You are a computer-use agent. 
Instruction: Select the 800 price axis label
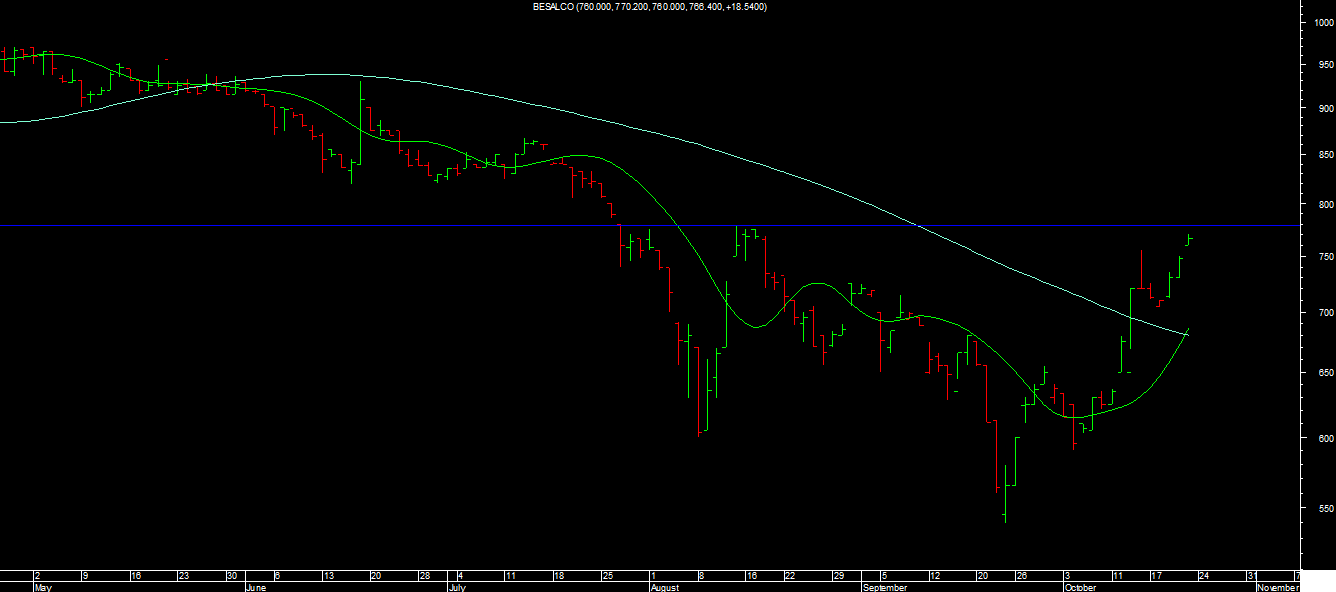click(x=1324, y=205)
